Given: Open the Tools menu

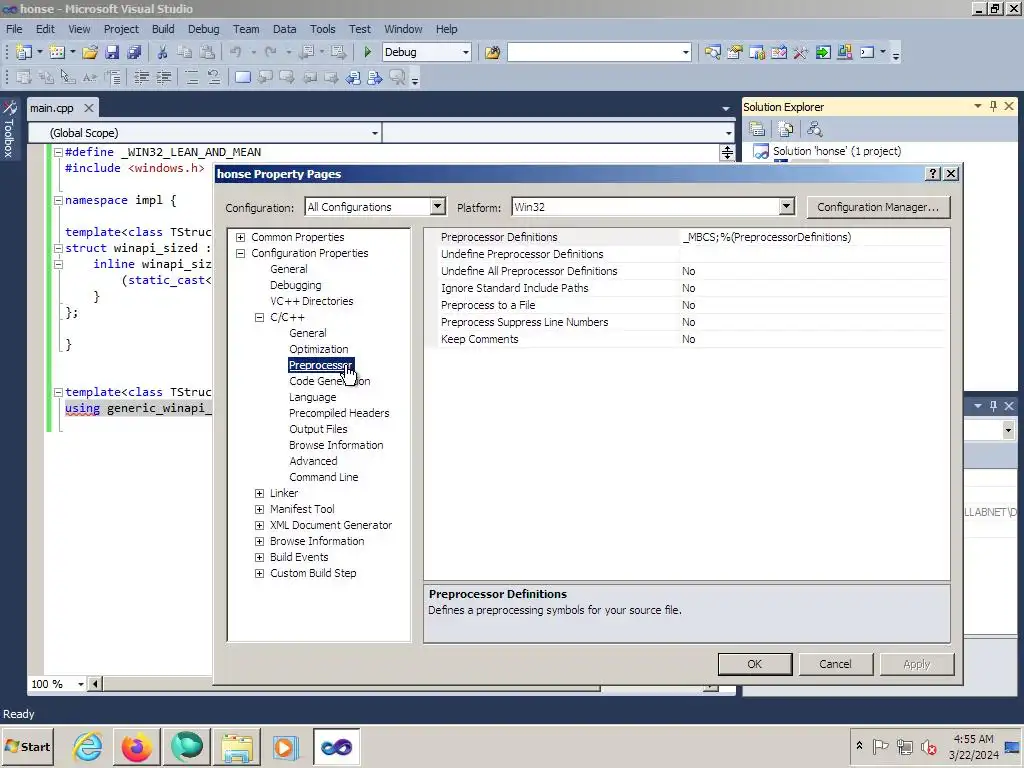Looking at the screenshot, I should tap(322, 29).
